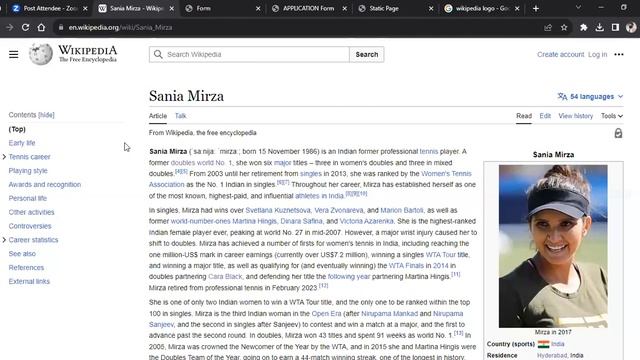
Task: Toggle the browser side panel icon
Action: point(615,27)
